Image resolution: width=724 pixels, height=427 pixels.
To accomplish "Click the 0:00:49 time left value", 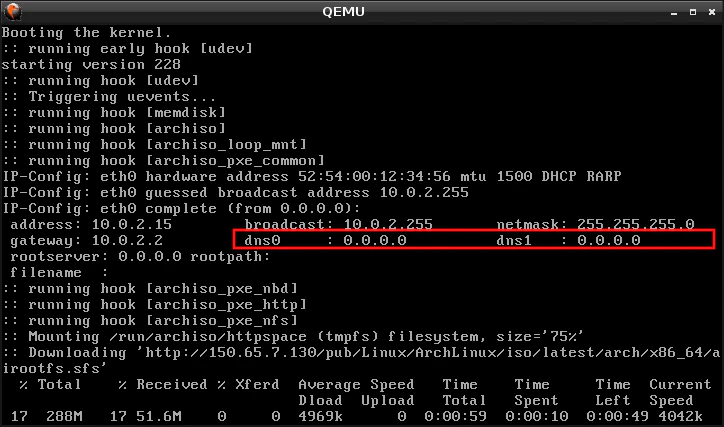I will coord(618,416).
